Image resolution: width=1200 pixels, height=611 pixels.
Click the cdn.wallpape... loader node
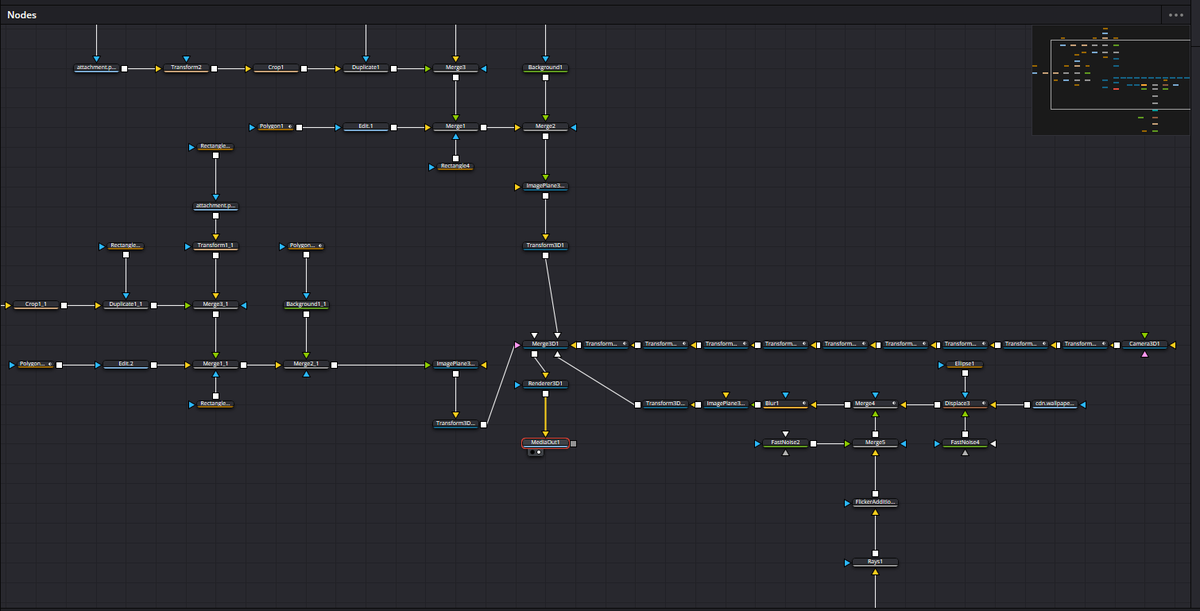1054,404
